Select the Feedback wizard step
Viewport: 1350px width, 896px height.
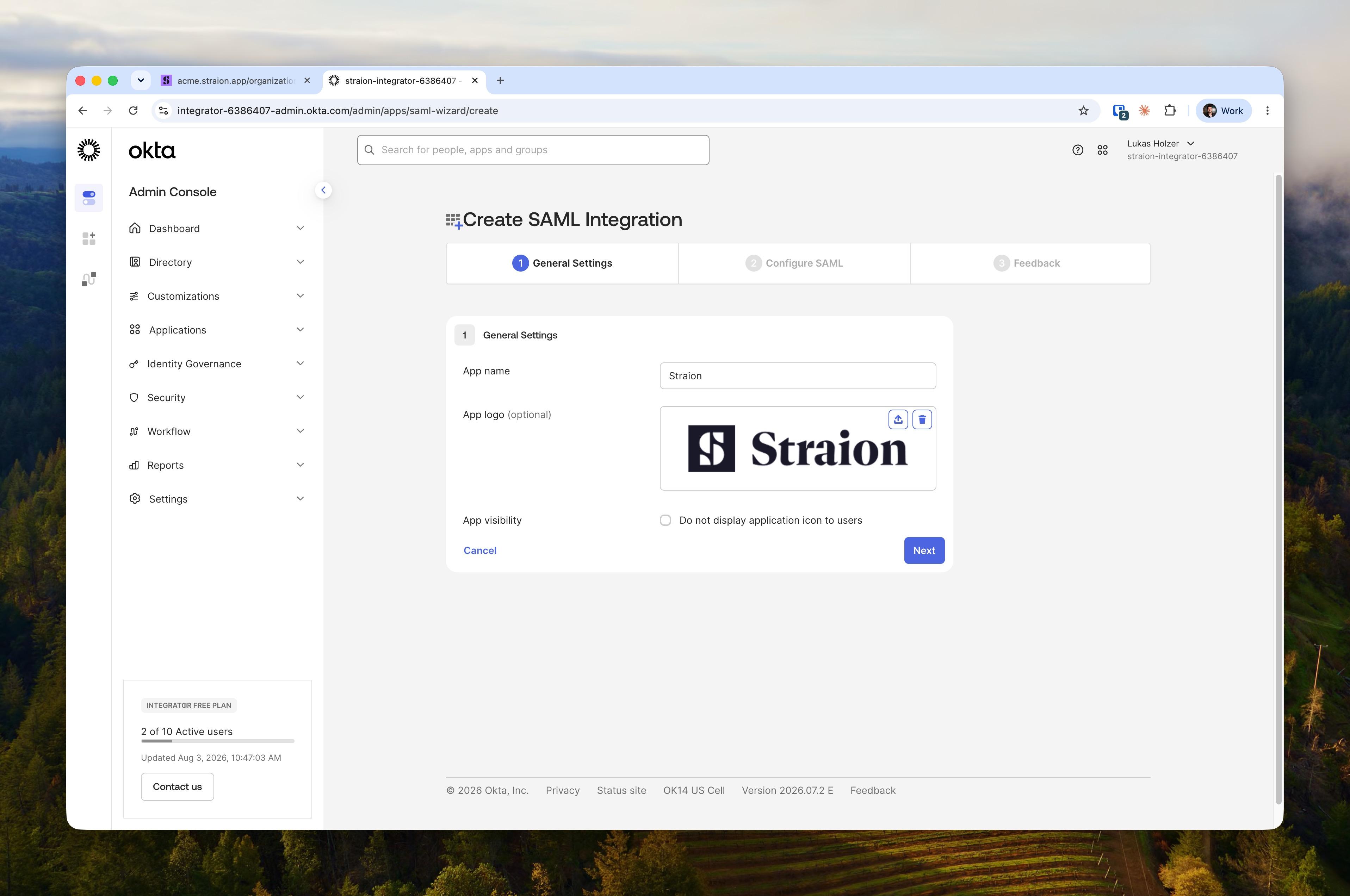[x=1030, y=263]
